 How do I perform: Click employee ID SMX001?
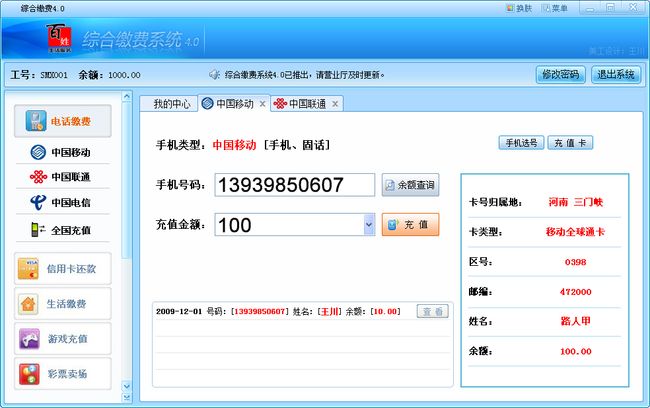tap(54, 75)
